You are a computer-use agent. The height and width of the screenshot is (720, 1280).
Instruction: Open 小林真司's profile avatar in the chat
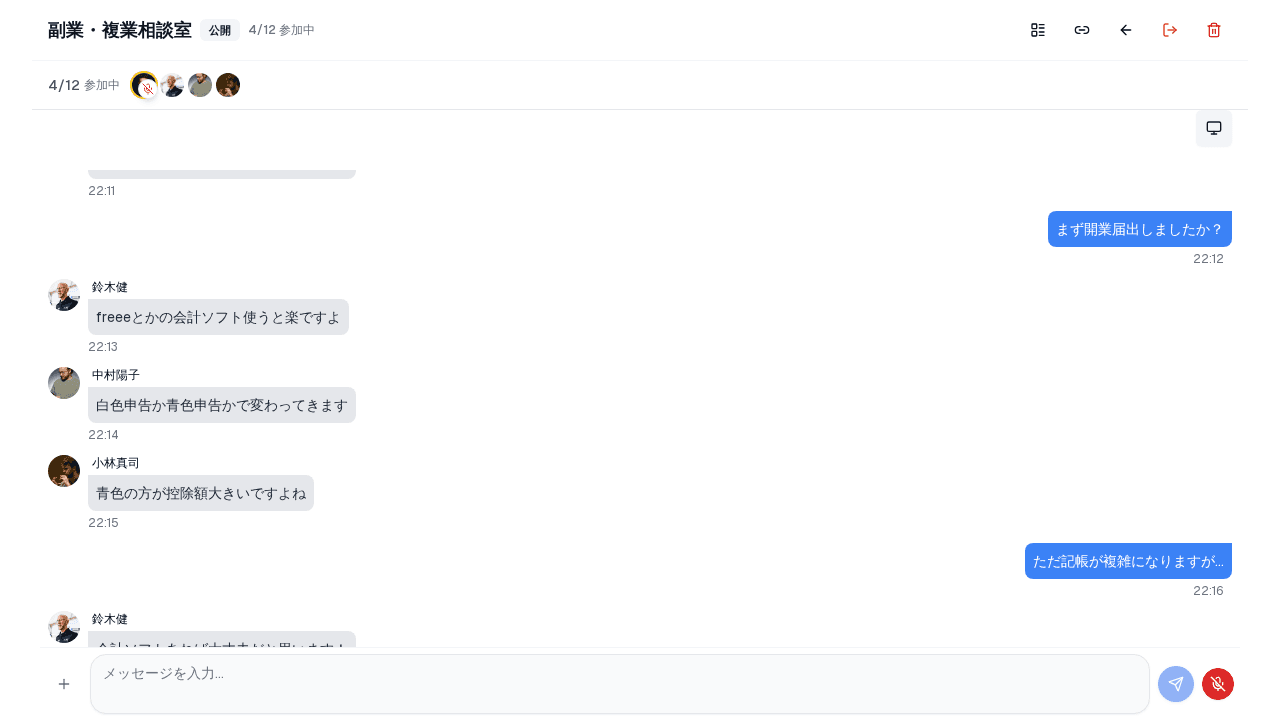point(64,471)
